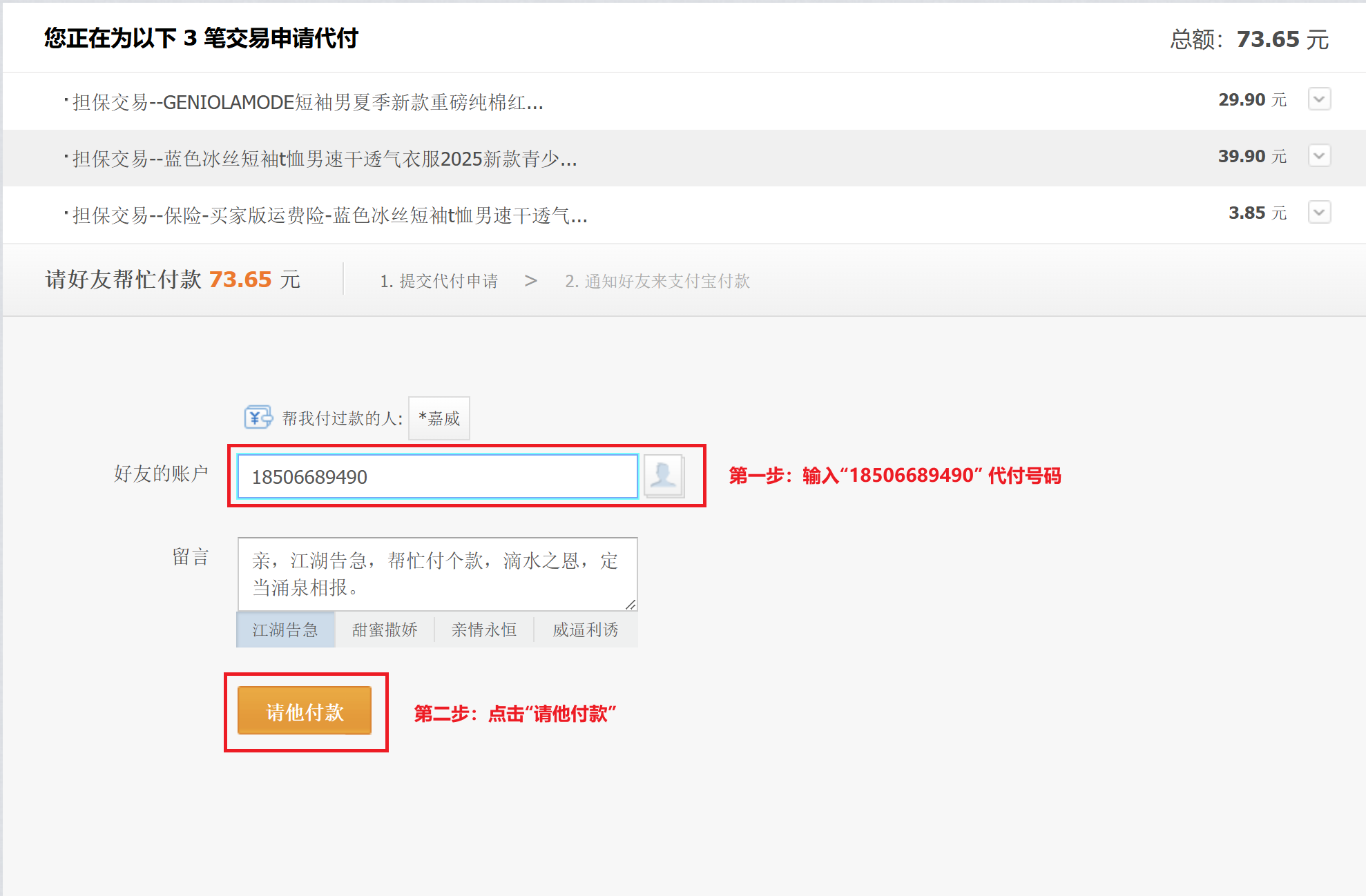Image resolution: width=1366 pixels, height=896 pixels.
Task: Expand the 3.85 yuan insurance transaction
Action: click(x=1318, y=213)
